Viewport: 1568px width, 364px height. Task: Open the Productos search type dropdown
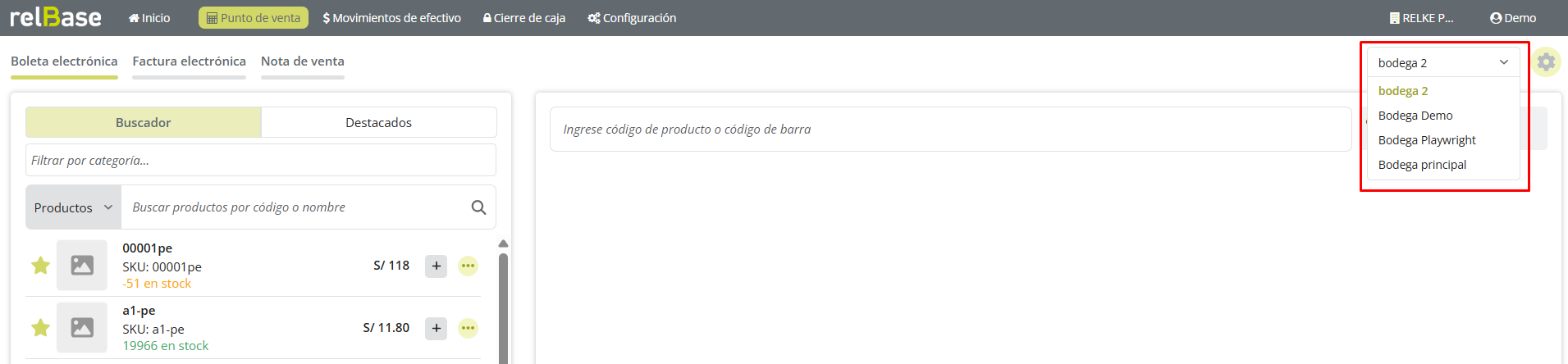(73, 207)
